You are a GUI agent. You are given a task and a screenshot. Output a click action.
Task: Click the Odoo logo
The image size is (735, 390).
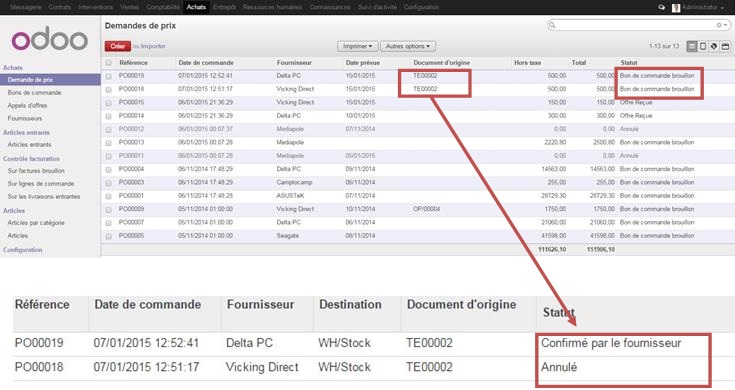pyautogui.click(x=50, y=39)
